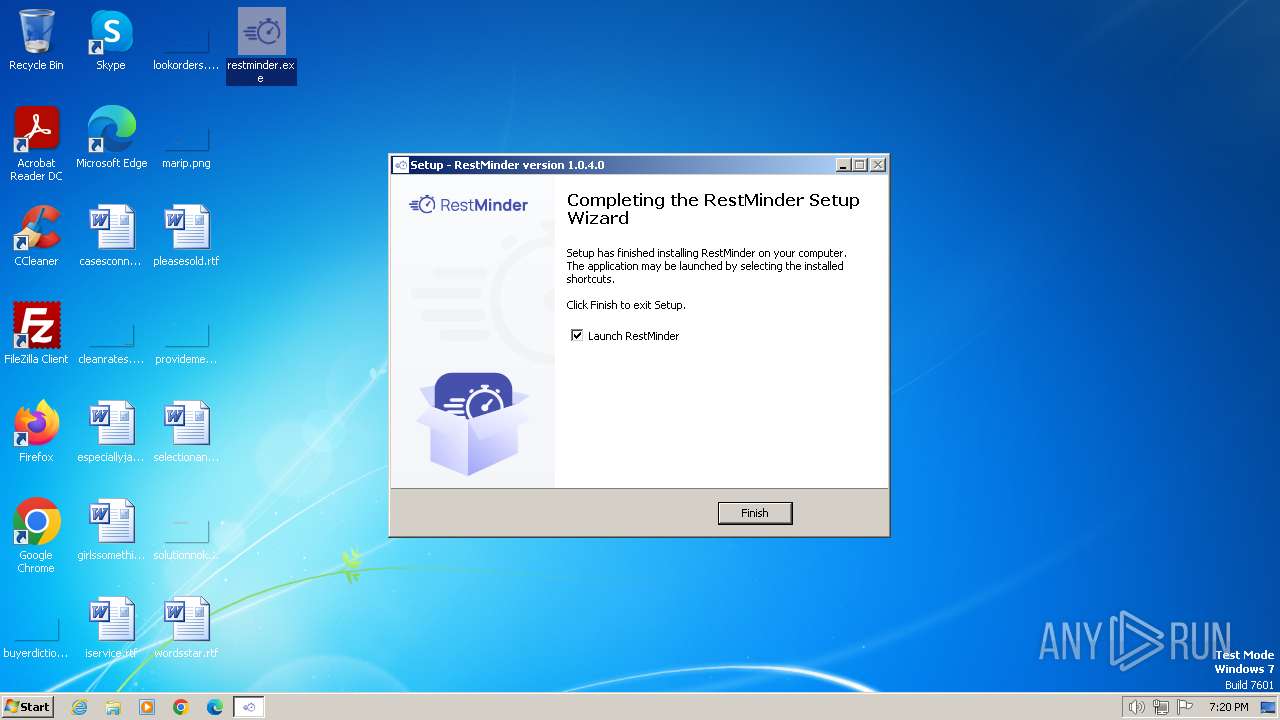Click 'Completing the RestMinder Setup Wizard' heading
This screenshot has width=1280, height=720.
click(713, 209)
